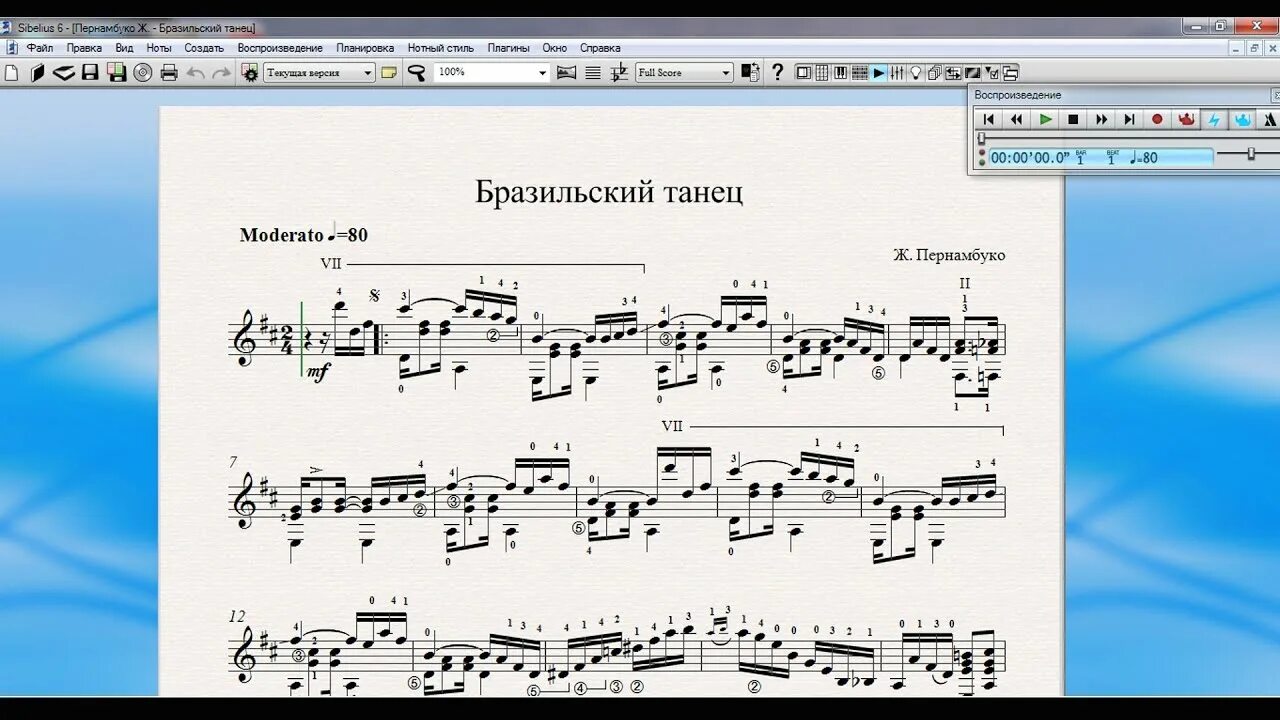1280x720 pixels.
Task: Toggle the blue kettle Live Tempo icon
Action: click(x=1242, y=119)
